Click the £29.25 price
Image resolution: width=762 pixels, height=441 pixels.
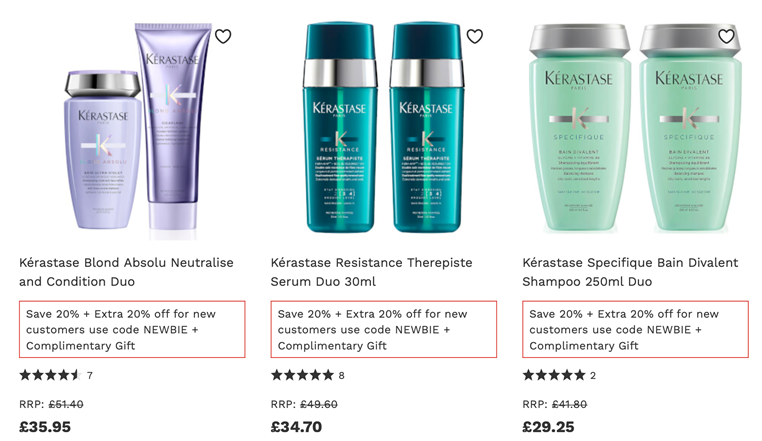point(548,427)
